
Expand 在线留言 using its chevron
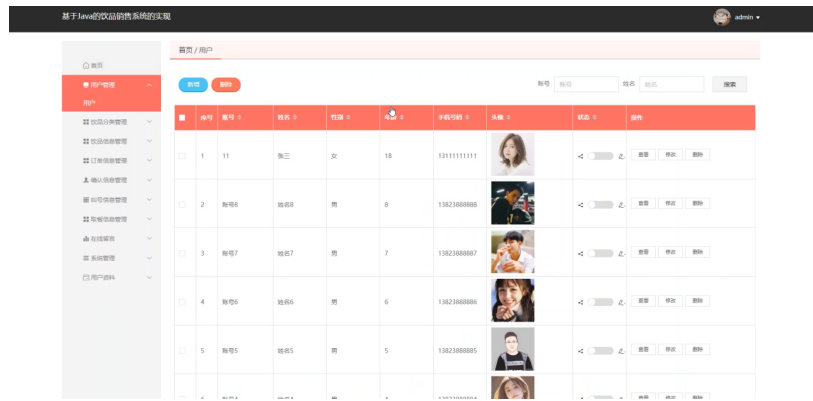click(x=149, y=239)
